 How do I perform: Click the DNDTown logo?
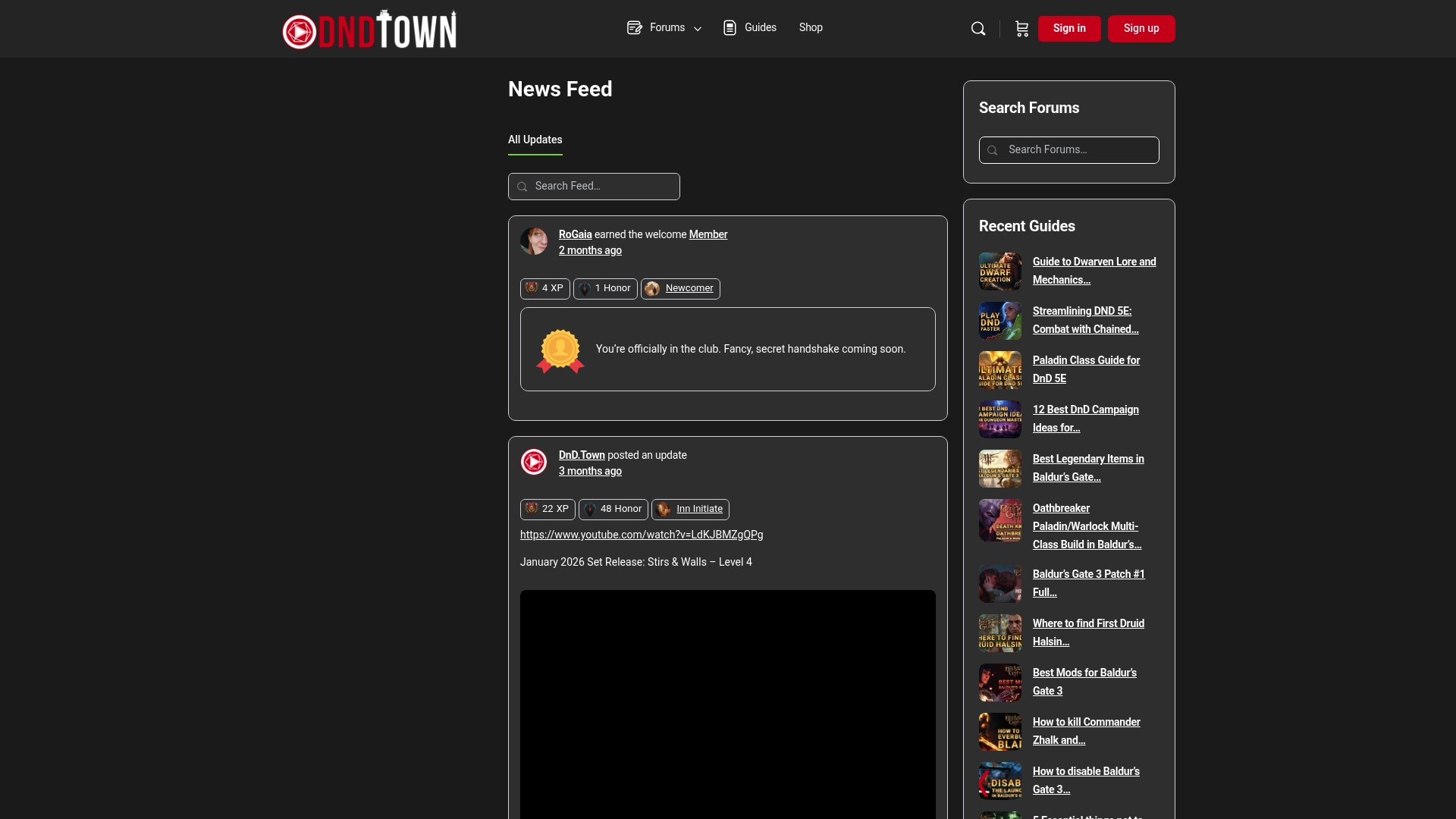(x=369, y=30)
